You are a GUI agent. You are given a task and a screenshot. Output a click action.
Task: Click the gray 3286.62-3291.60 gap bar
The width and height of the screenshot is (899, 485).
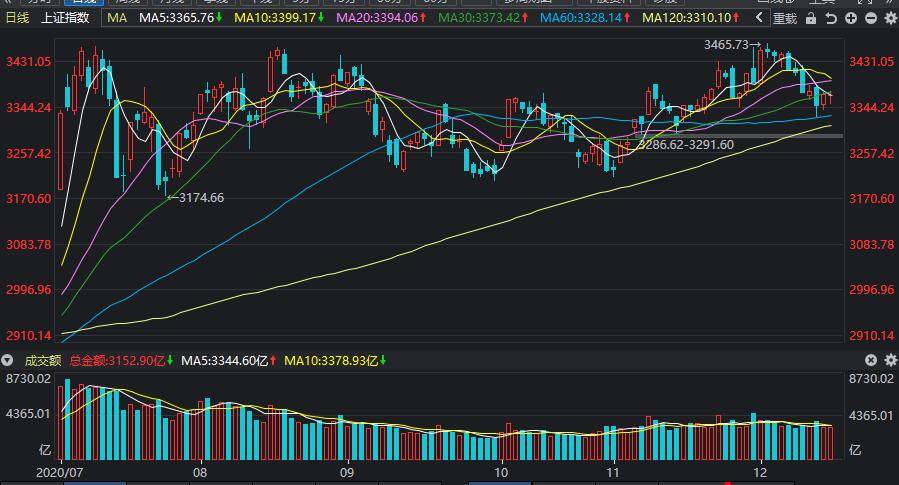click(x=739, y=136)
